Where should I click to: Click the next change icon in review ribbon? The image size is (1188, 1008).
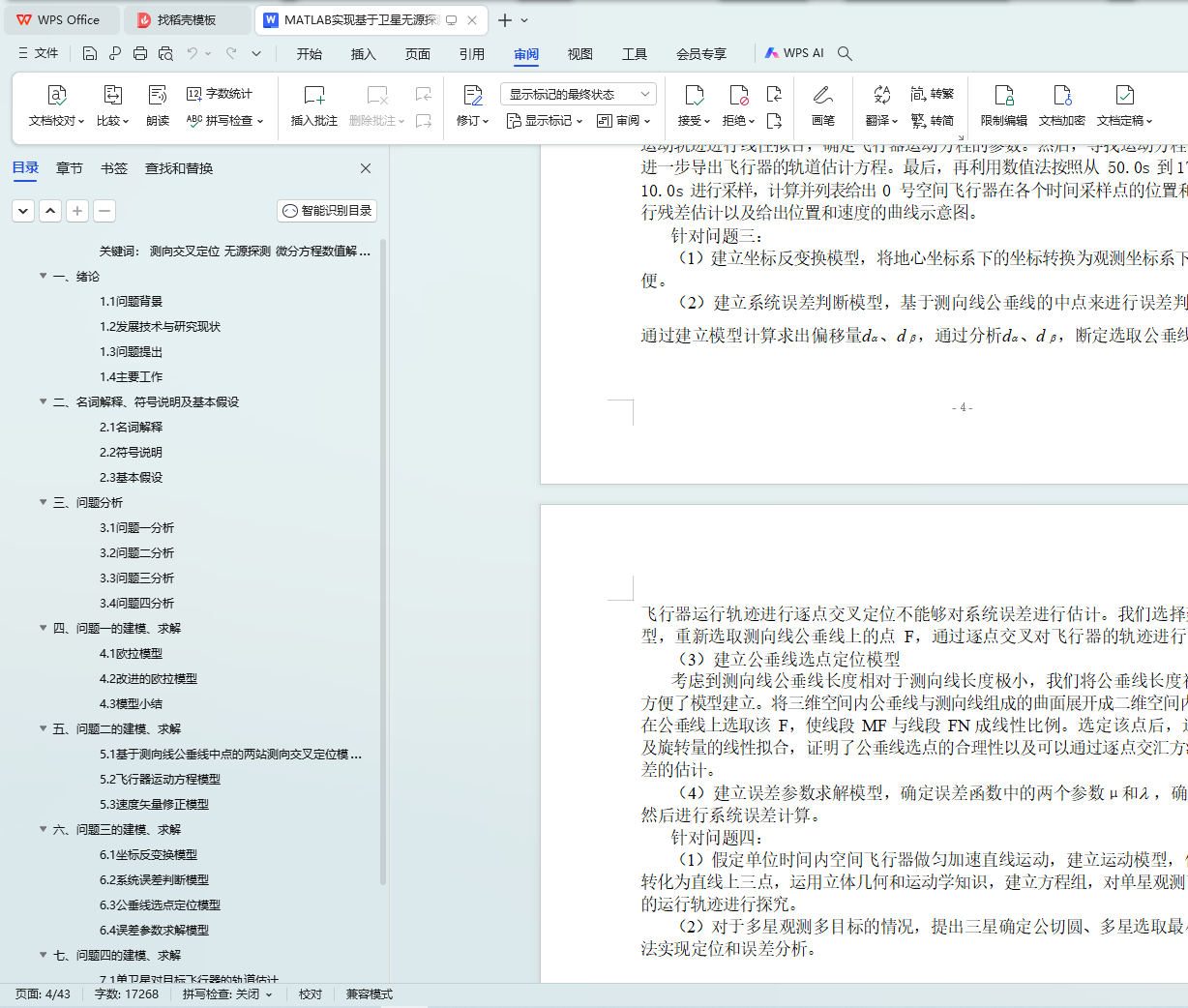774,121
